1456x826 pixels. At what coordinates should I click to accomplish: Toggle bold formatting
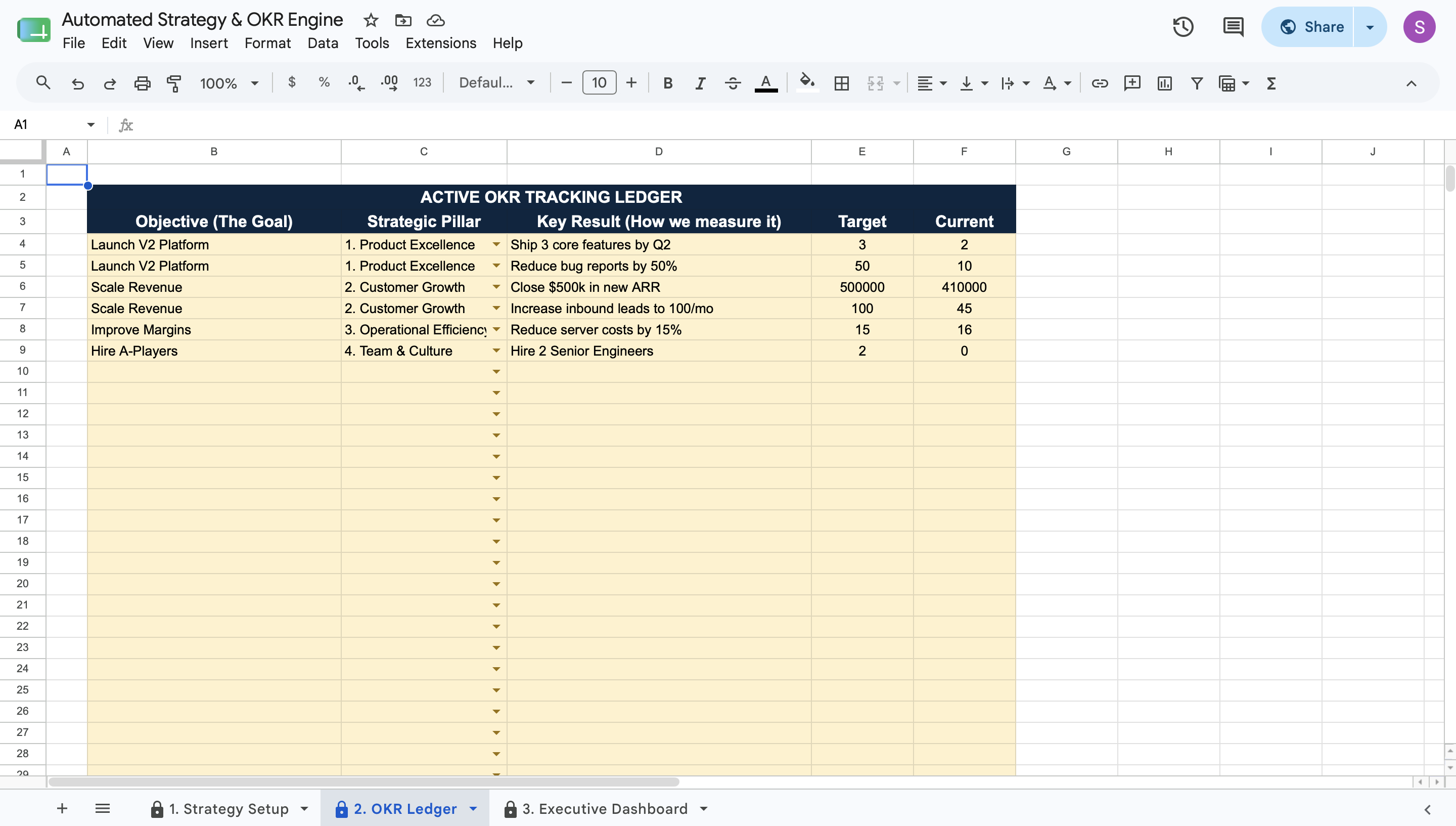(667, 83)
